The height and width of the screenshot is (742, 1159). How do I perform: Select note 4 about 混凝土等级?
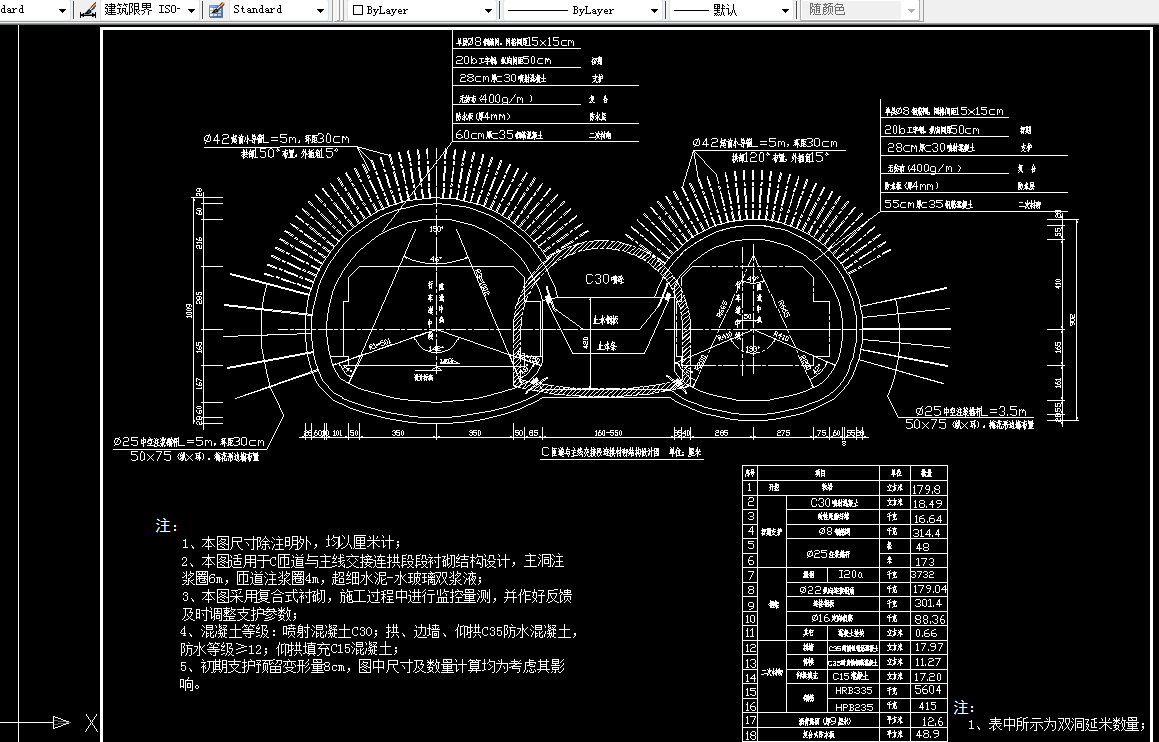coord(378,640)
